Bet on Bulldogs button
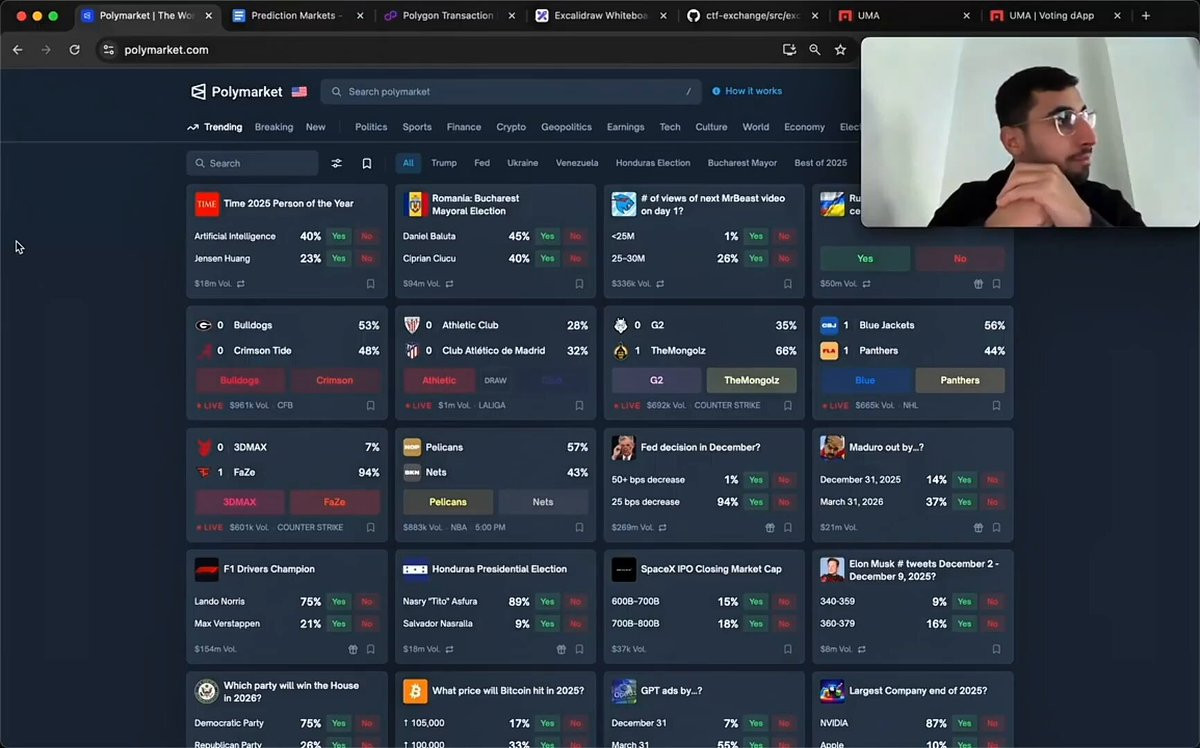Viewport: 1200px width, 748px height. coord(240,380)
